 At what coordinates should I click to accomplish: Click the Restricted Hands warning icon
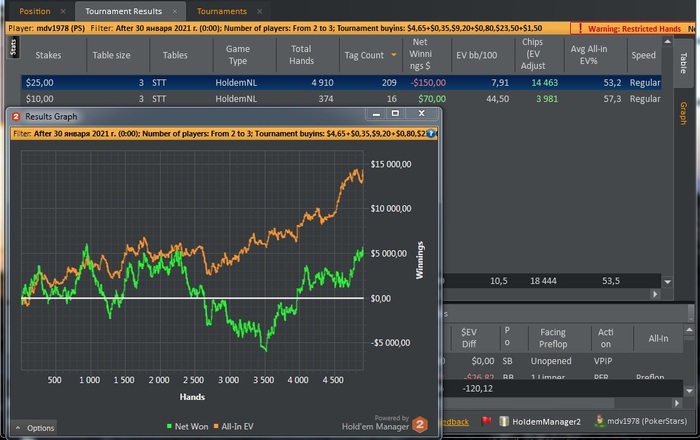click(580, 29)
